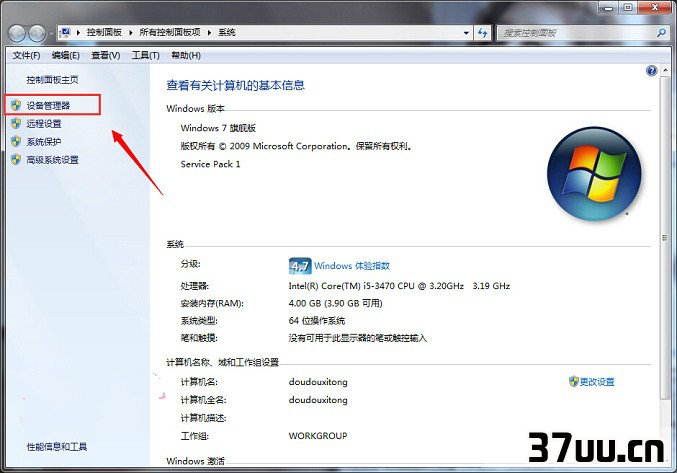The height and width of the screenshot is (473, 677).
Task: Click the scrollbar up arrow
Action: [665, 70]
